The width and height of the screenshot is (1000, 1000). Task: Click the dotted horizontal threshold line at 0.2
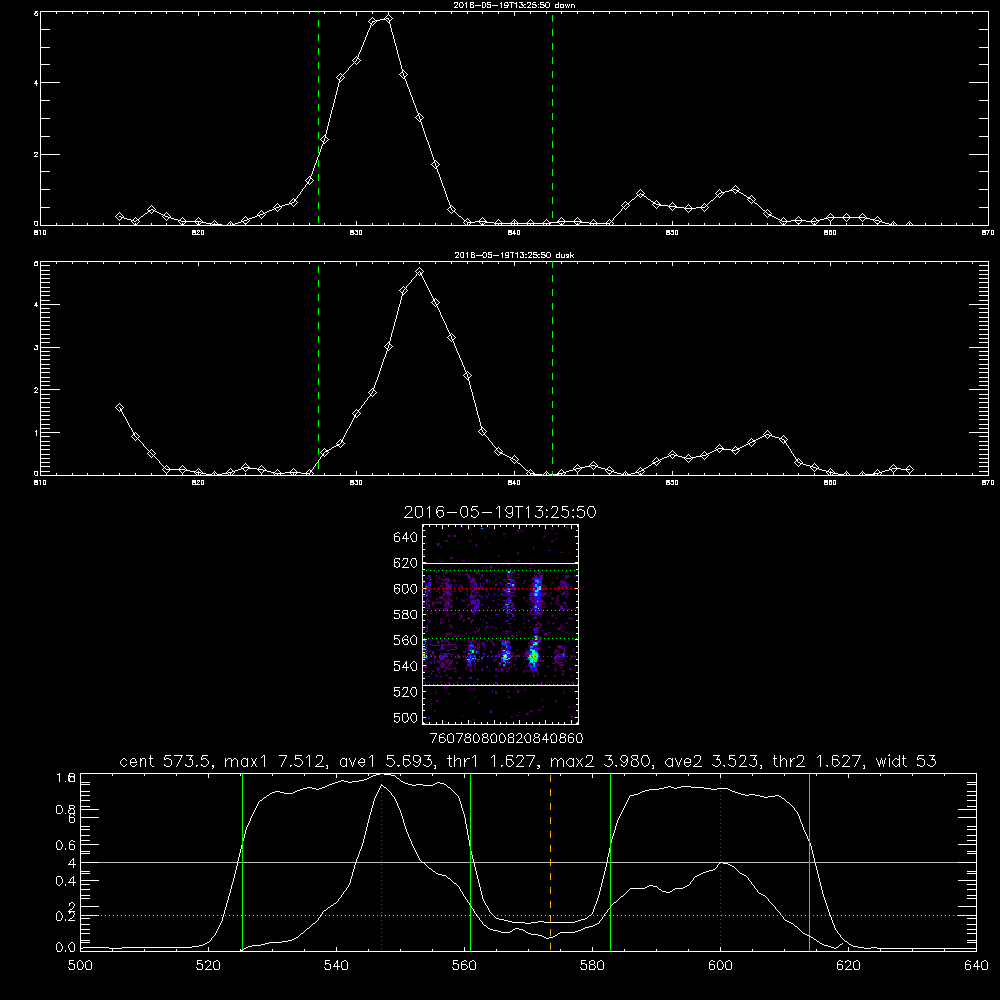528,916
